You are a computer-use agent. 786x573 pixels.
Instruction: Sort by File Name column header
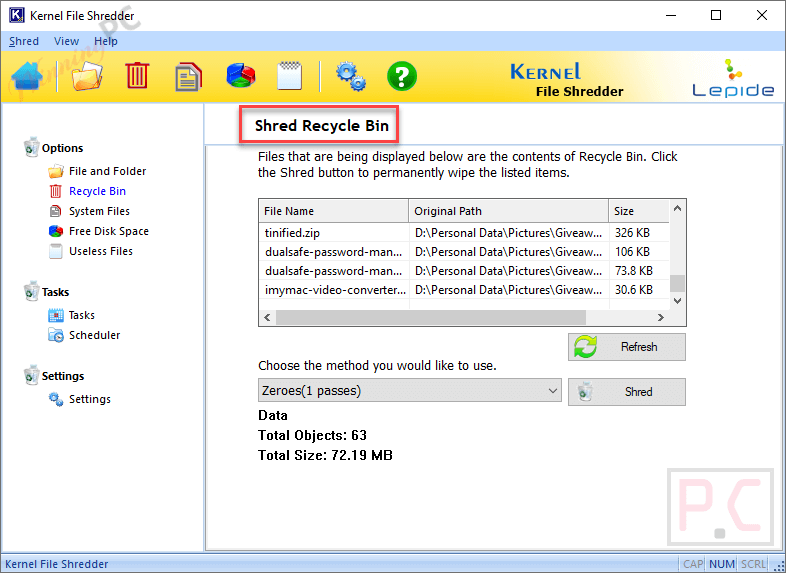[x=334, y=211]
